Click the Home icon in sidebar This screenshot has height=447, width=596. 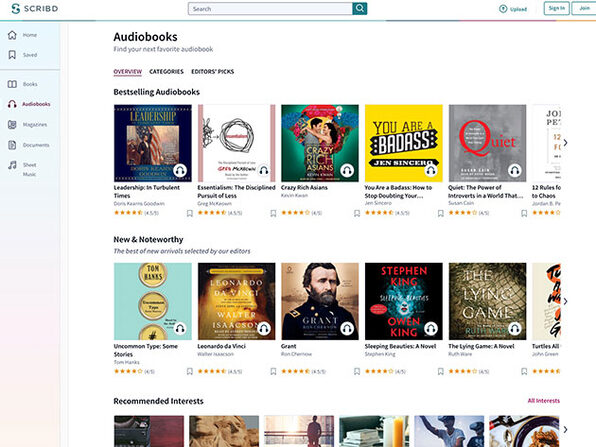tap(12, 35)
